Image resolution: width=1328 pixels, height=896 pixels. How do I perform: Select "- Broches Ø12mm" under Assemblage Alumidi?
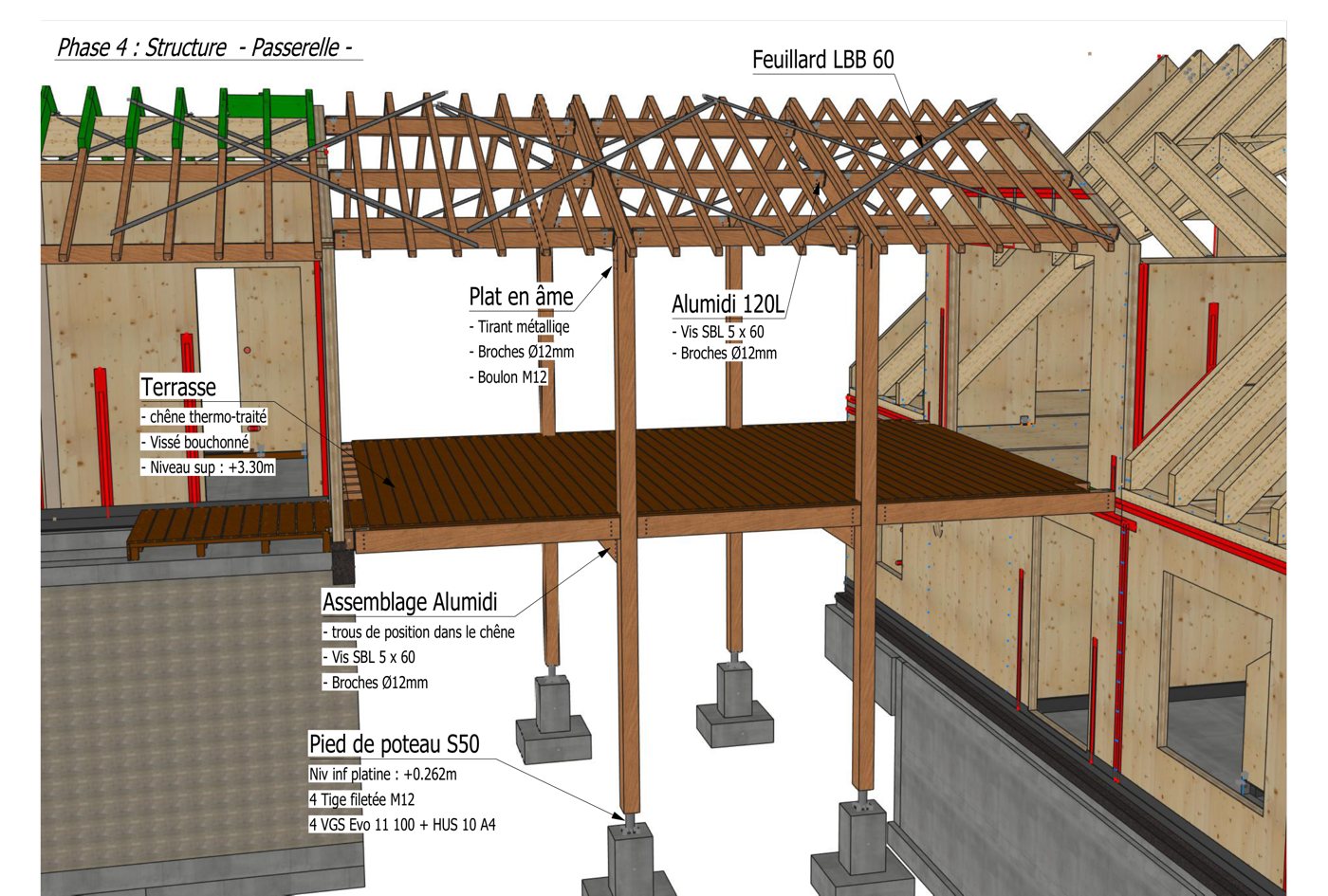376,683
